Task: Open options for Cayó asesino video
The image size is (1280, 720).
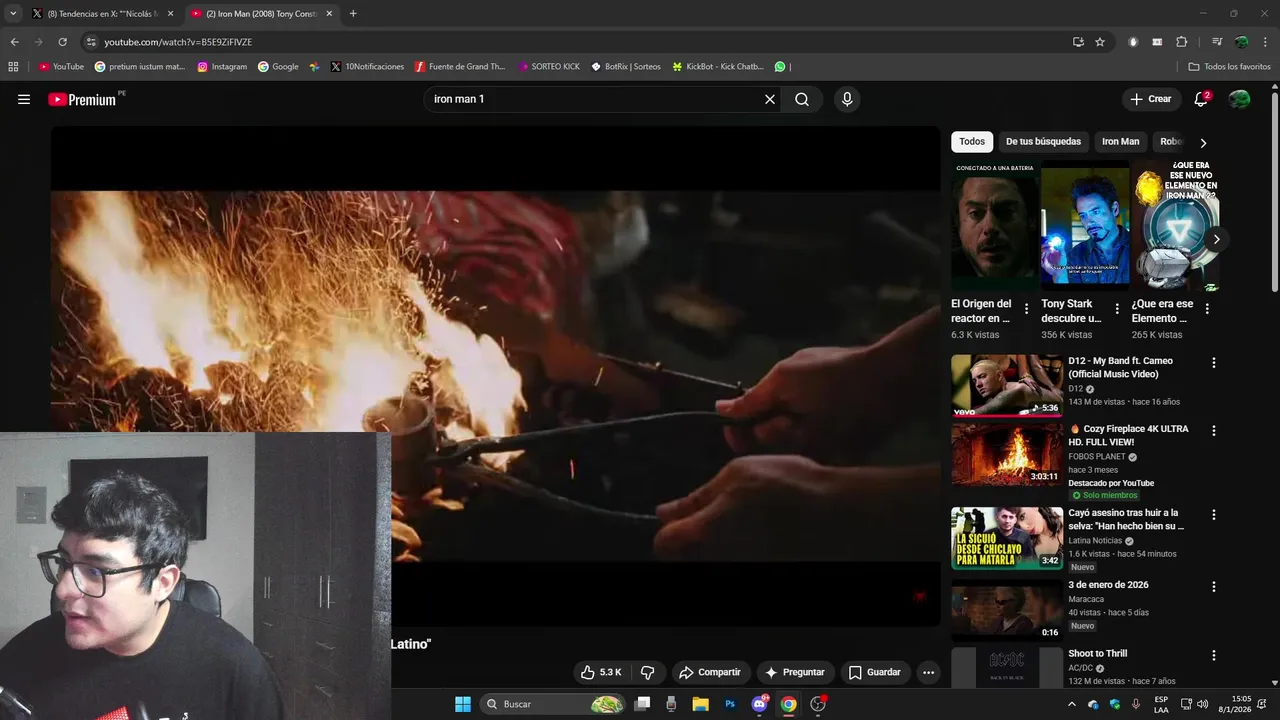Action: [x=1214, y=515]
